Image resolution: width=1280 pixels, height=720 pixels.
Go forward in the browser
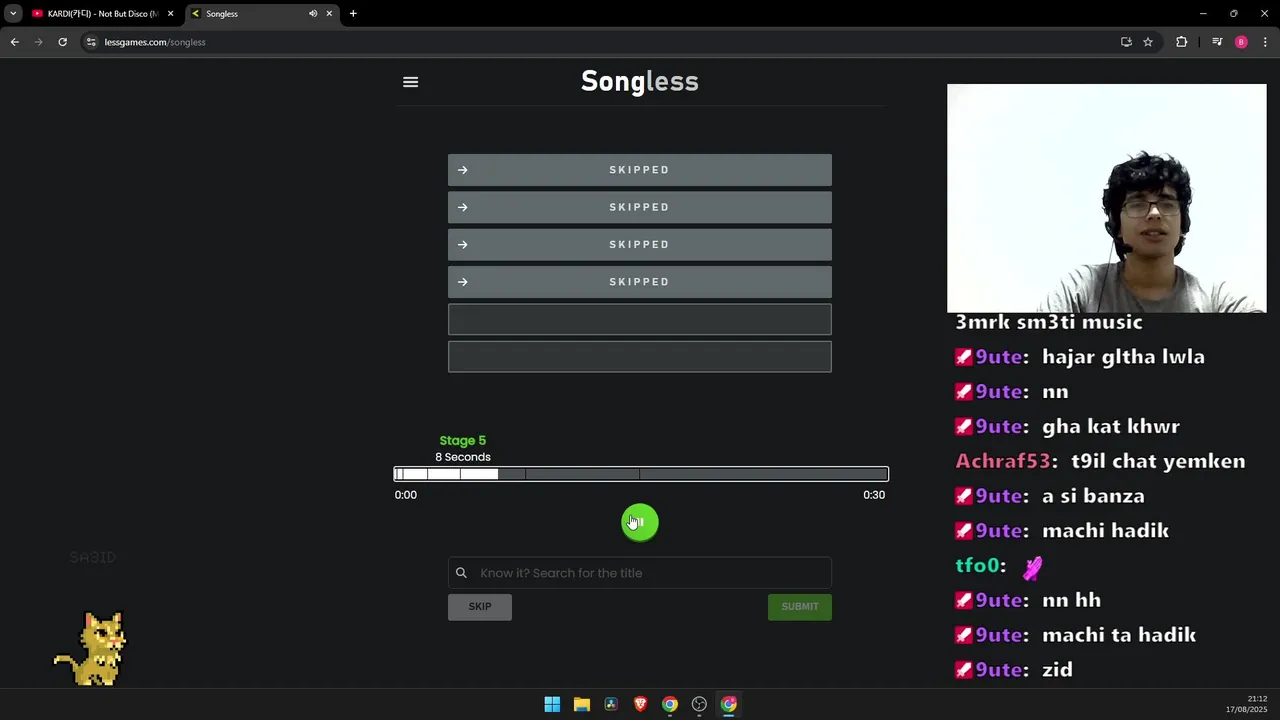pyautogui.click(x=38, y=42)
